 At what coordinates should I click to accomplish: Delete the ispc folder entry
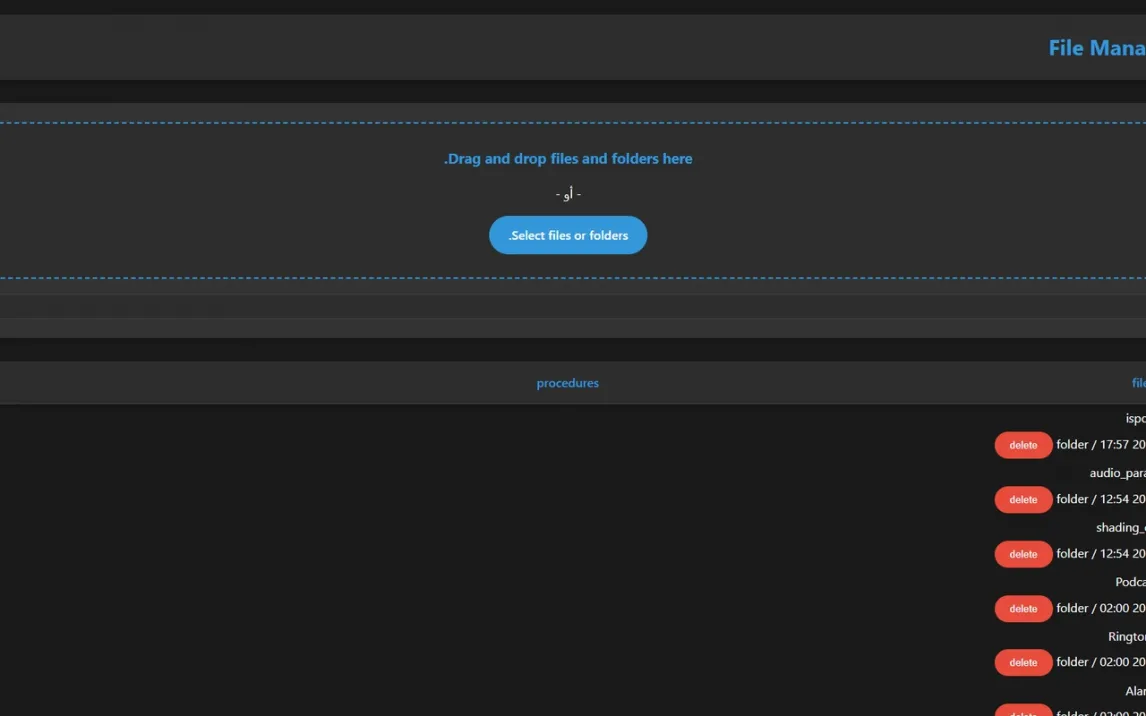[x=1023, y=445]
